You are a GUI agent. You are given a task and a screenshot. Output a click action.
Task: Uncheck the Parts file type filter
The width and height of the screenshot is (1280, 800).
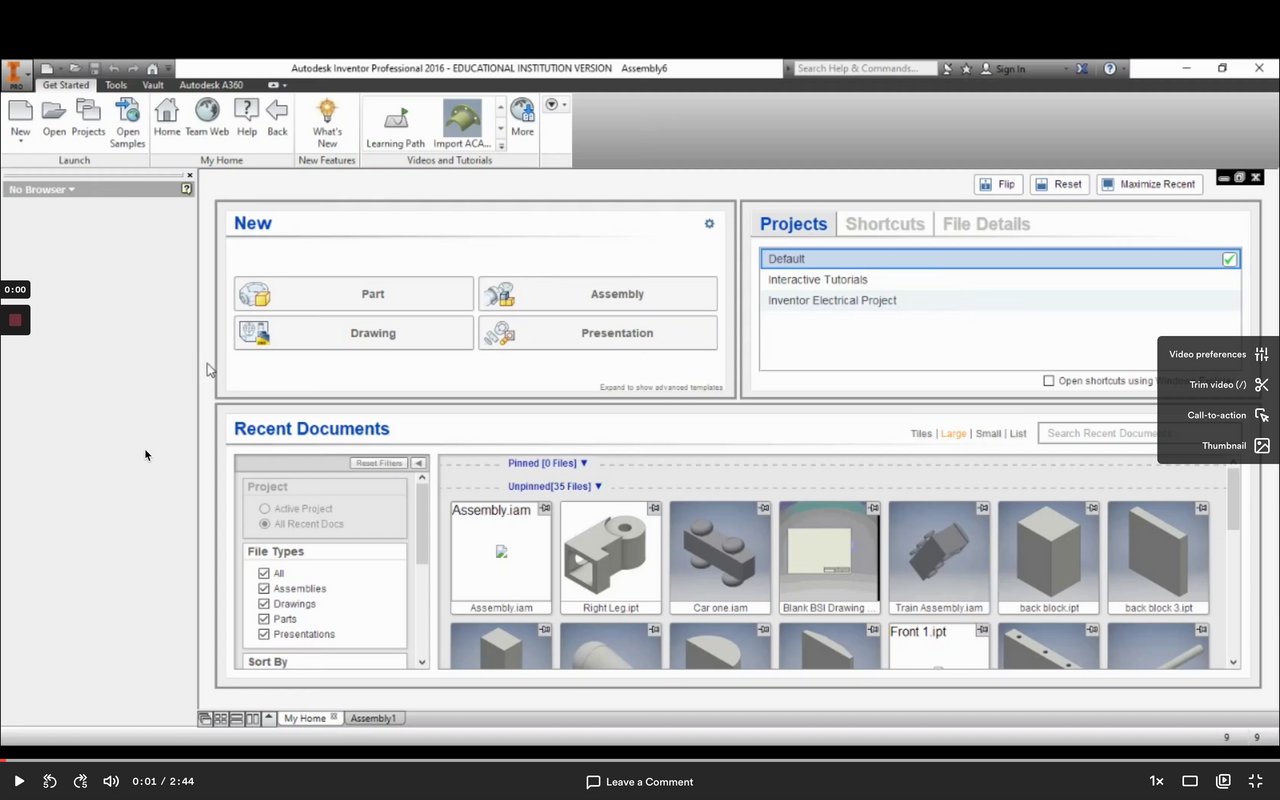264,618
